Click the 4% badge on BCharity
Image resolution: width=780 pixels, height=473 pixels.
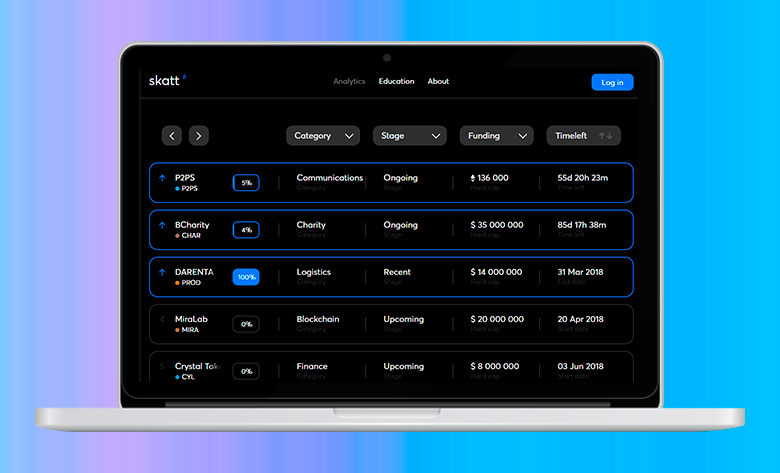(x=246, y=230)
